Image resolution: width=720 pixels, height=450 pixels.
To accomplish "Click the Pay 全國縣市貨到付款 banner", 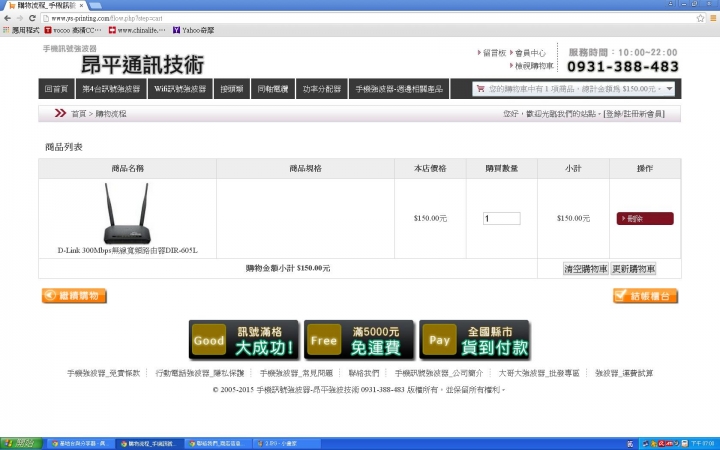I will [475, 340].
